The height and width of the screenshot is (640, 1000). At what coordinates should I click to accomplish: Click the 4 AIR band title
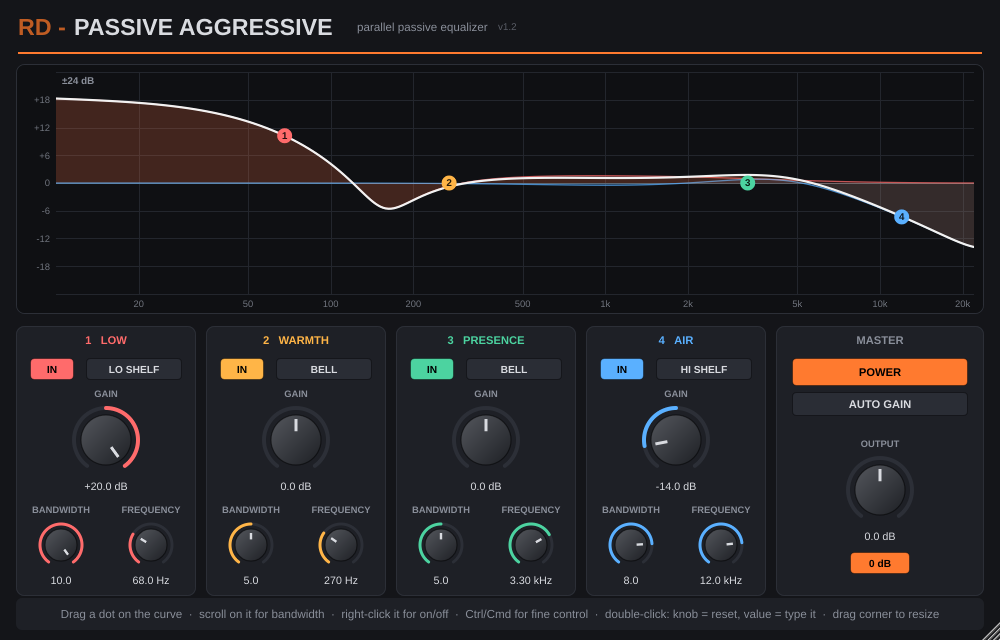[676, 340]
